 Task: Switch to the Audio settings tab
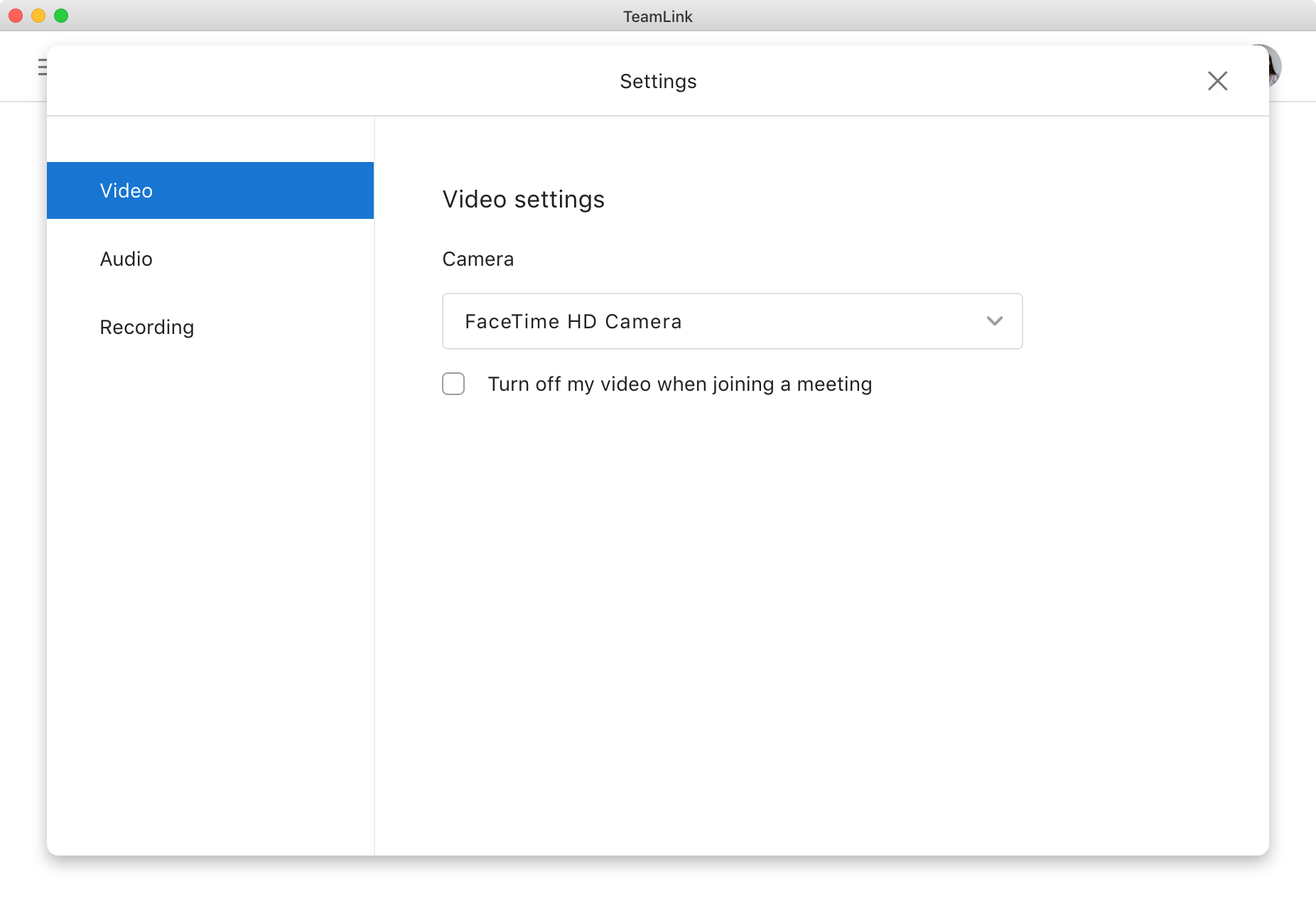point(210,259)
